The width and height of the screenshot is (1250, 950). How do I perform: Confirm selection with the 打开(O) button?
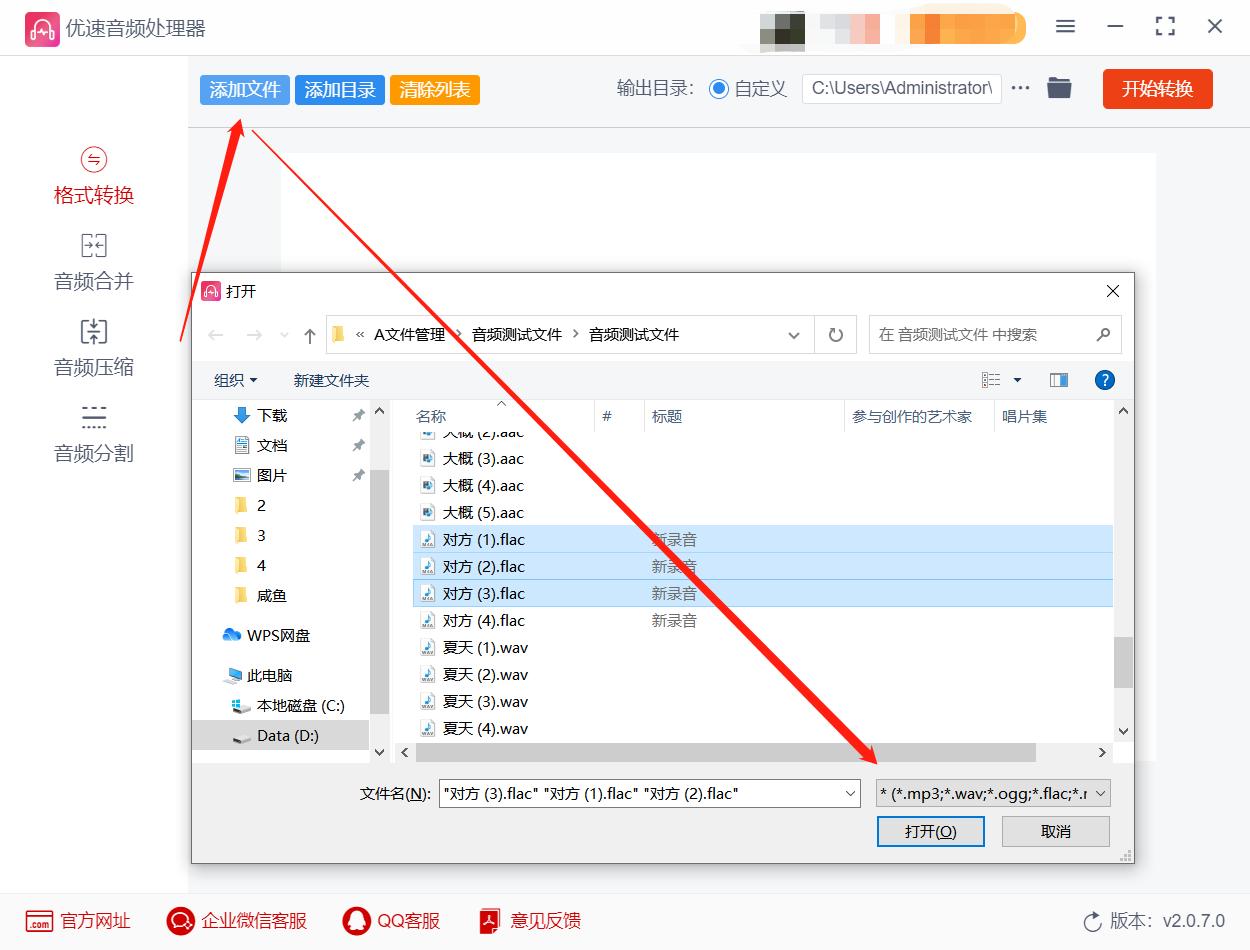click(x=930, y=831)
